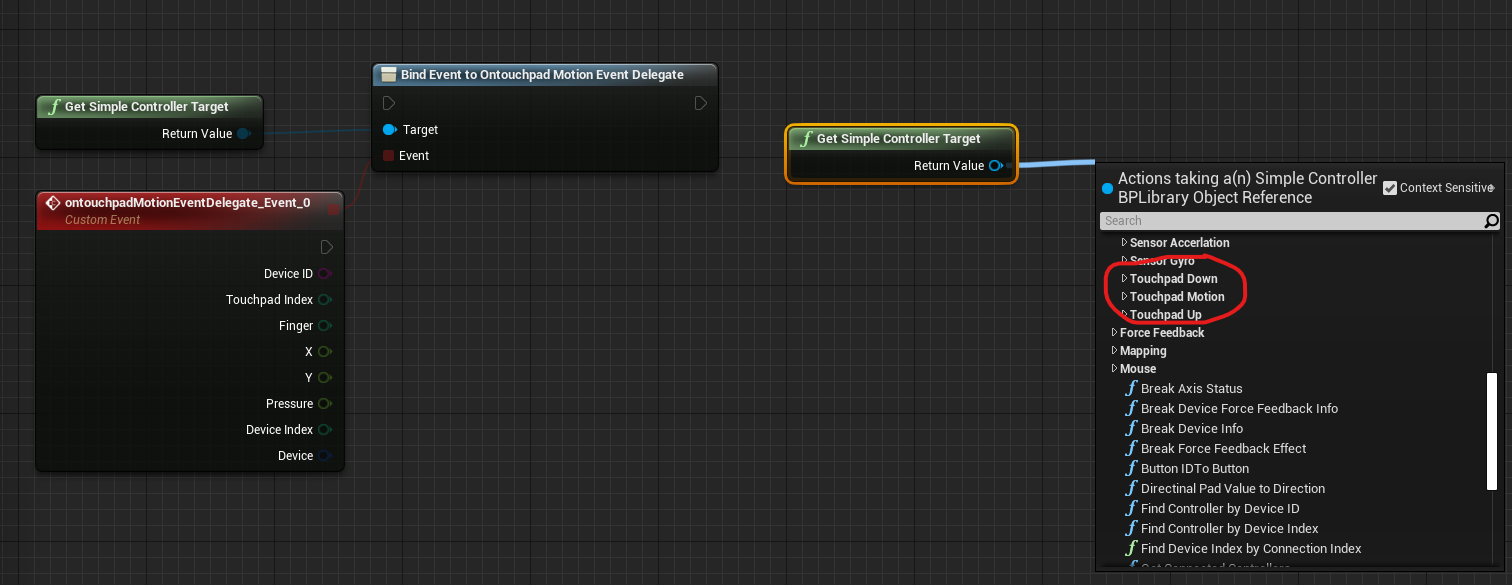
Task: Select the ontouchpadMotionEventDelegate_Event_0 node title
Action: 187,203
